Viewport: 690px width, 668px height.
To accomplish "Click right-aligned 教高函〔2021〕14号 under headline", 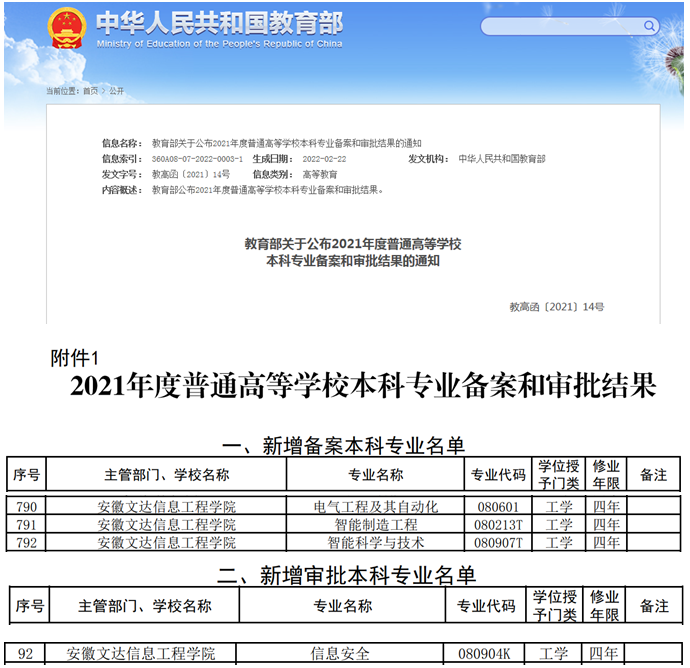I will 557,307.
